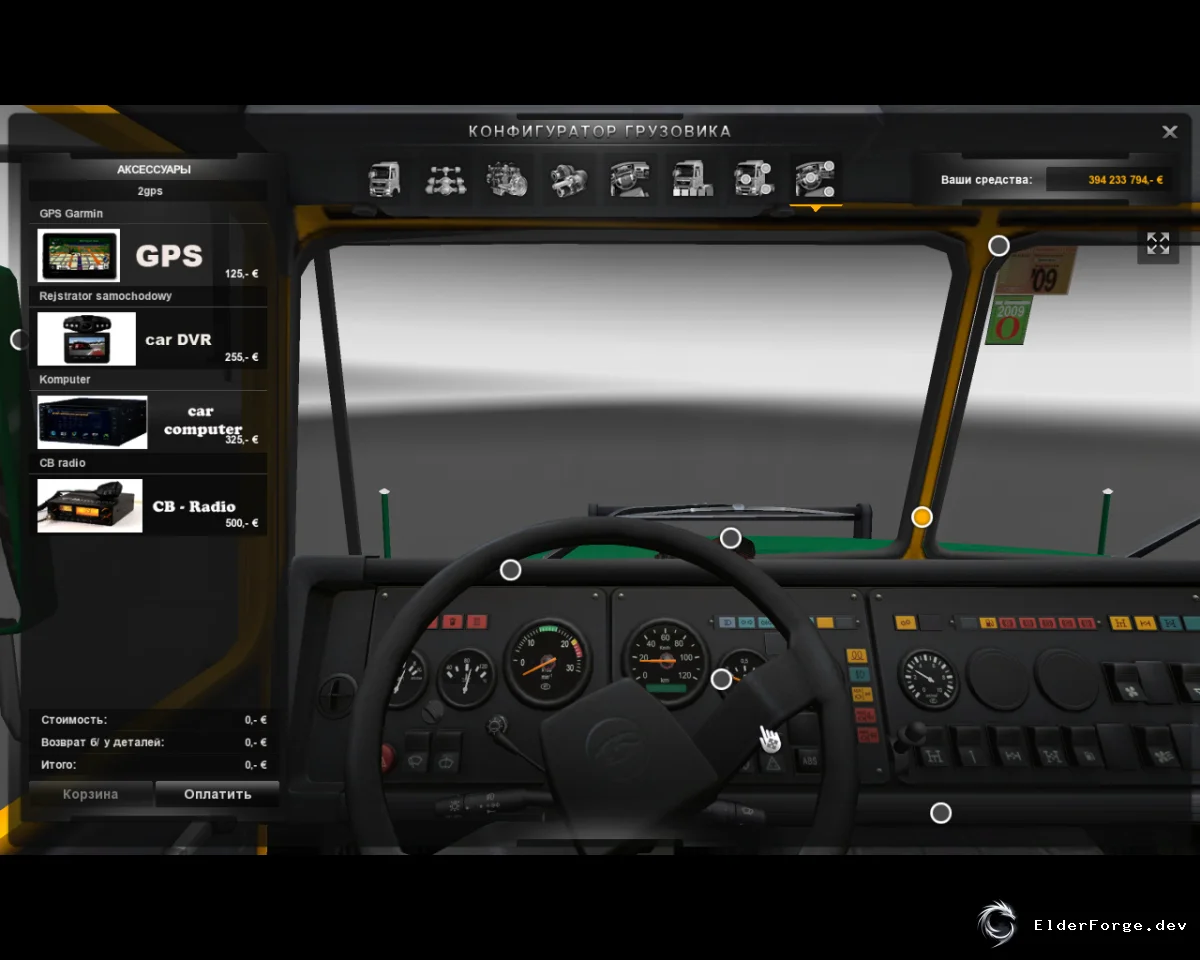Select the interior accessories tab
The image size is (1200, 960).
[x=815, y=180]
